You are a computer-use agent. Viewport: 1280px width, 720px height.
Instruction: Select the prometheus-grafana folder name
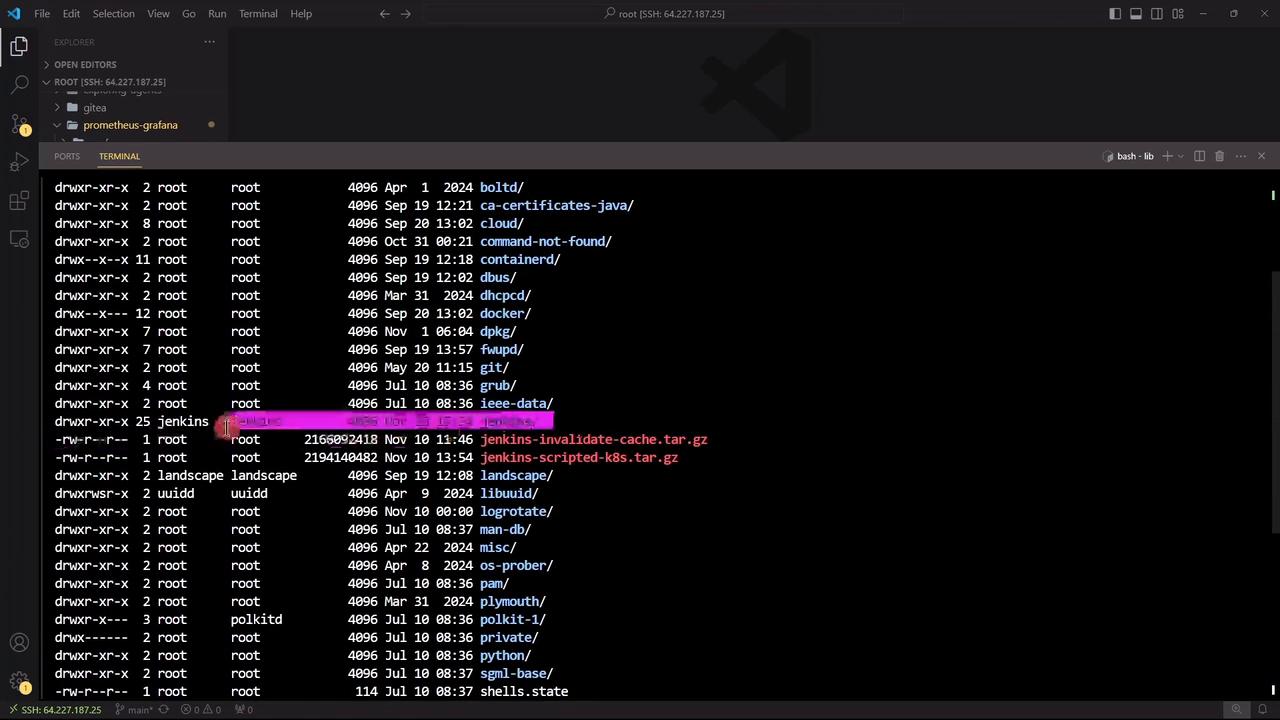pyautogui.click(x=130, y=125)
